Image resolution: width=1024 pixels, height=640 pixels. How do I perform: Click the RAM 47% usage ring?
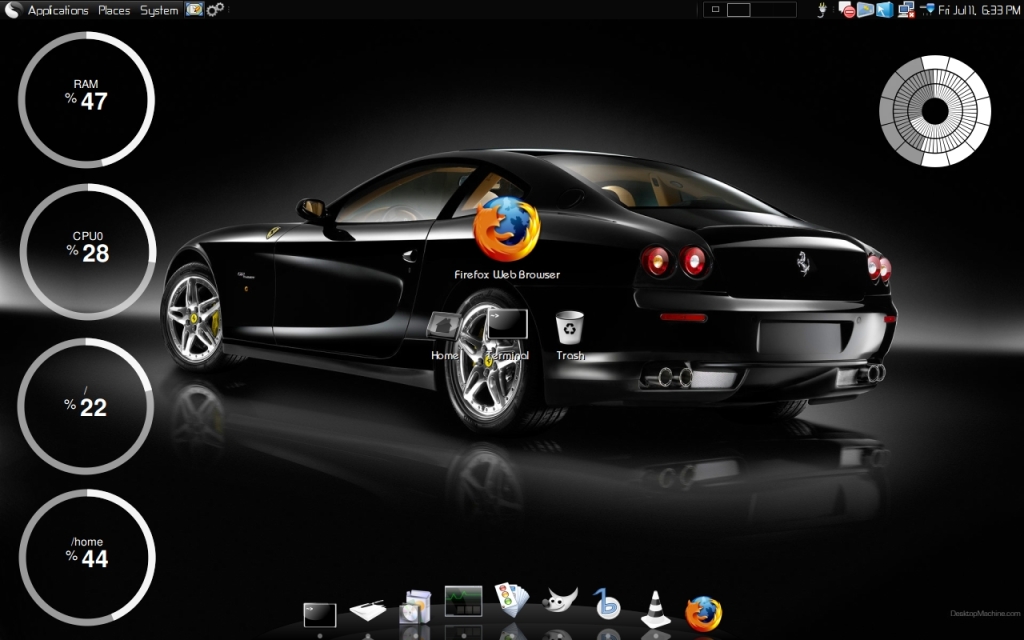click(x=86, y=100)
